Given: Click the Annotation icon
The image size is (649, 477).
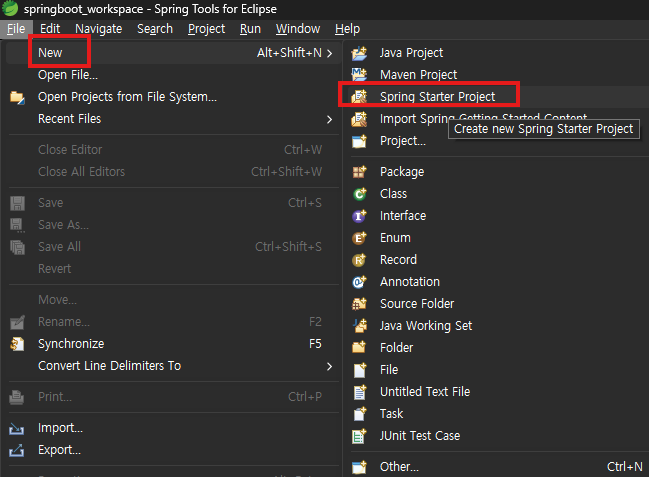Looking at the screenshot, I should [359, 282].
